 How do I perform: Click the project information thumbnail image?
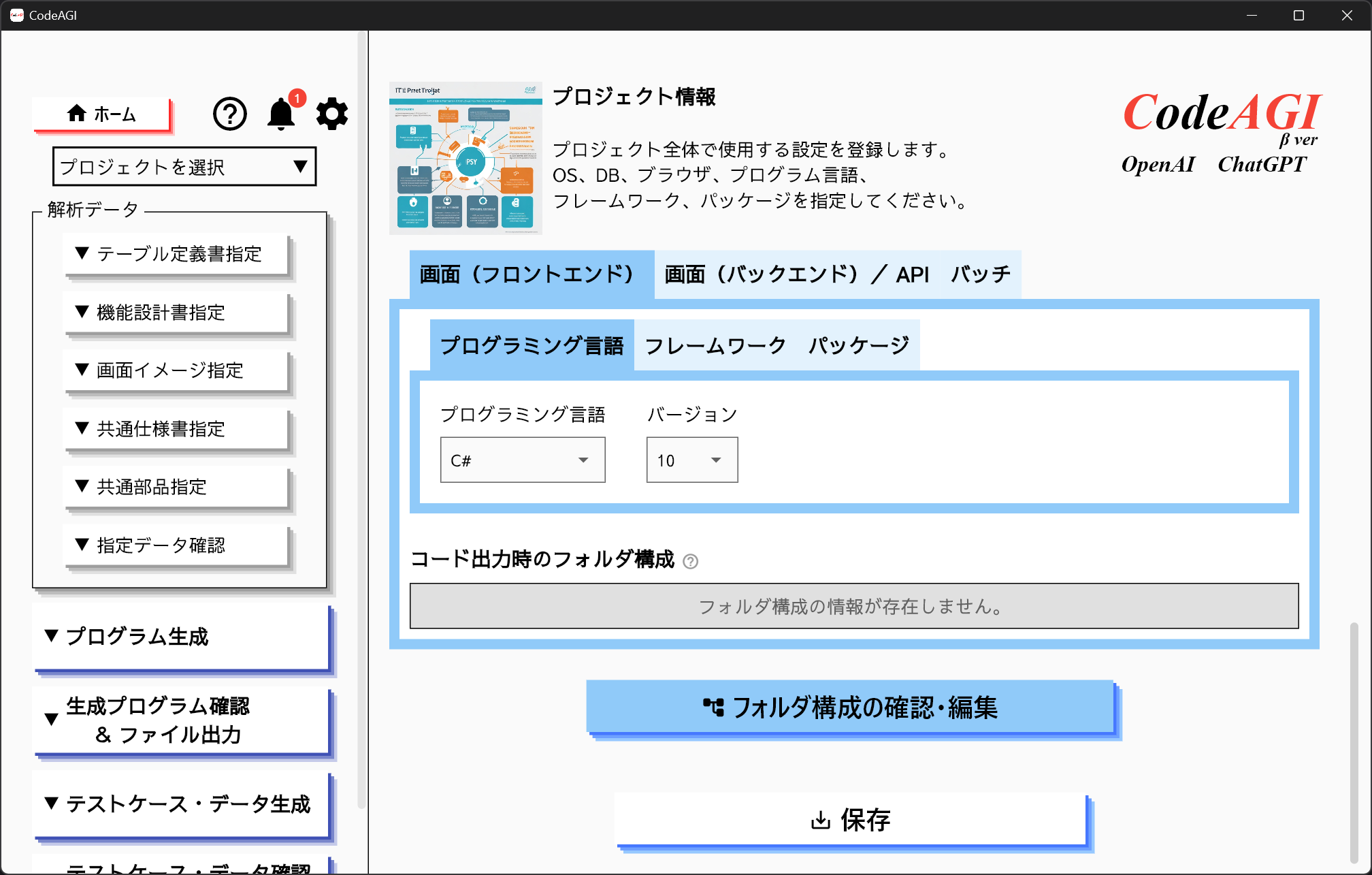(465, 158)
